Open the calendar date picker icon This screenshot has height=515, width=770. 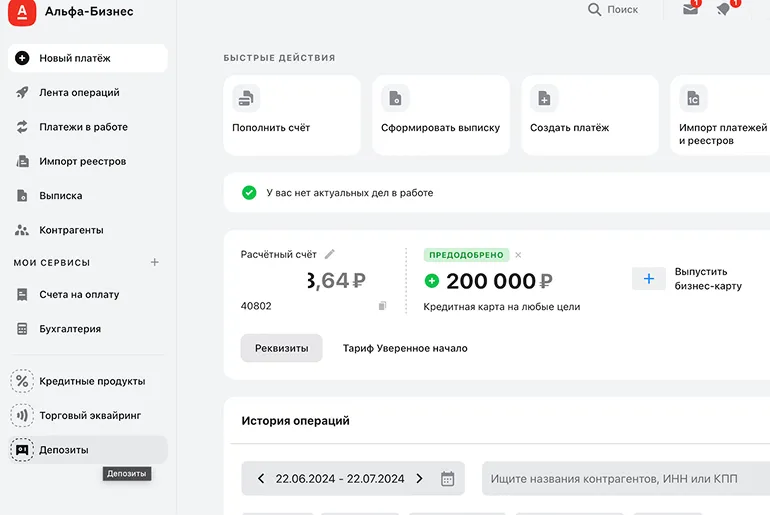point(447,479)
